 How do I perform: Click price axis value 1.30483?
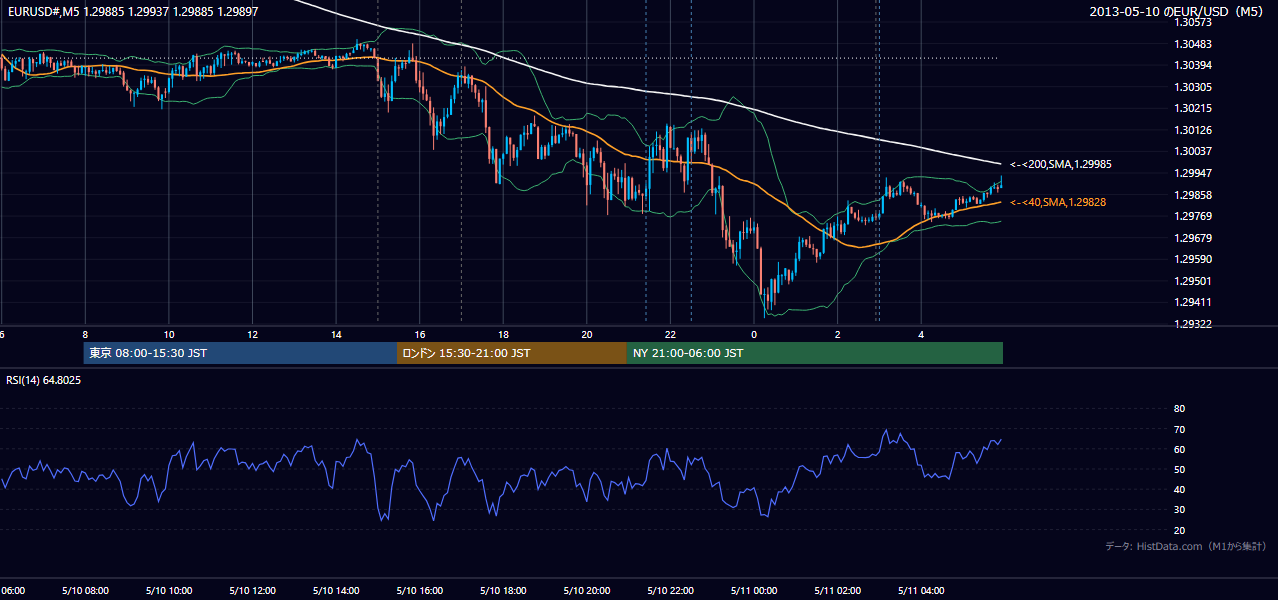[x=1192, y=44]
